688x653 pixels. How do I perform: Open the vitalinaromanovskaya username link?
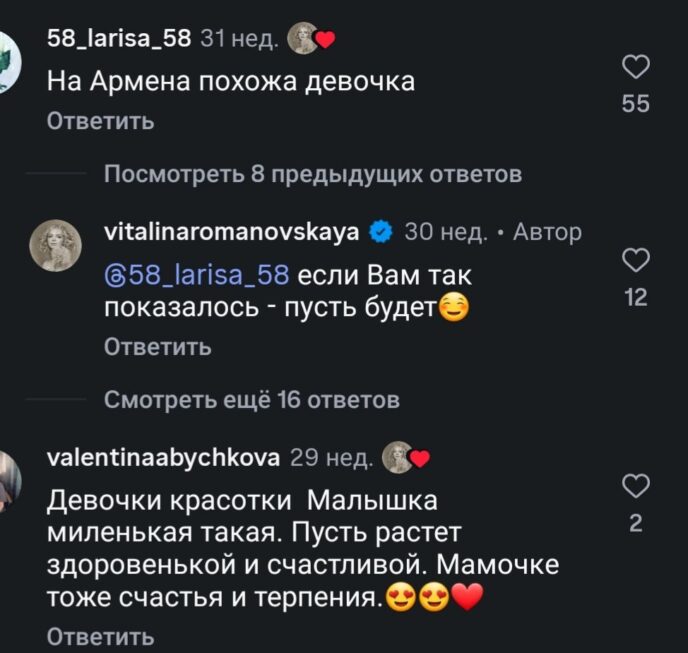[x=232, y=231]
